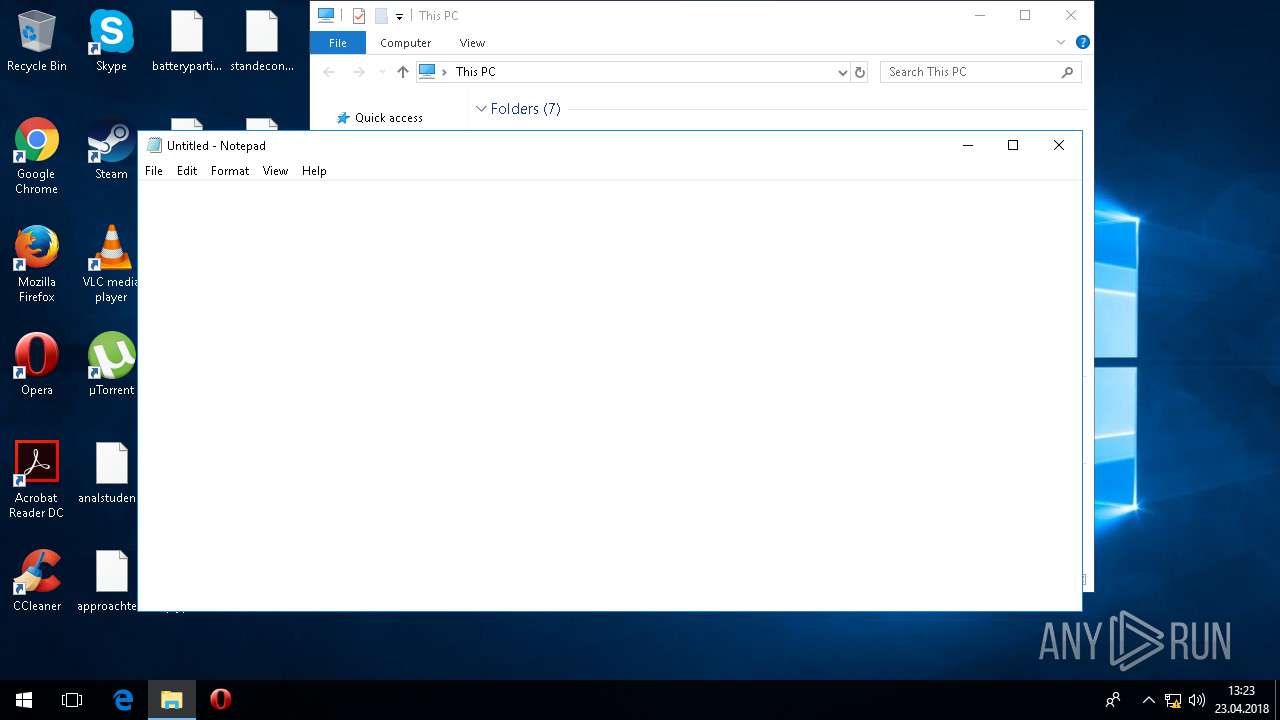The height and width of the screenshot is (720, 1280).
Task: Launch the CCleaner desktop shortcut
Action: 37,581
